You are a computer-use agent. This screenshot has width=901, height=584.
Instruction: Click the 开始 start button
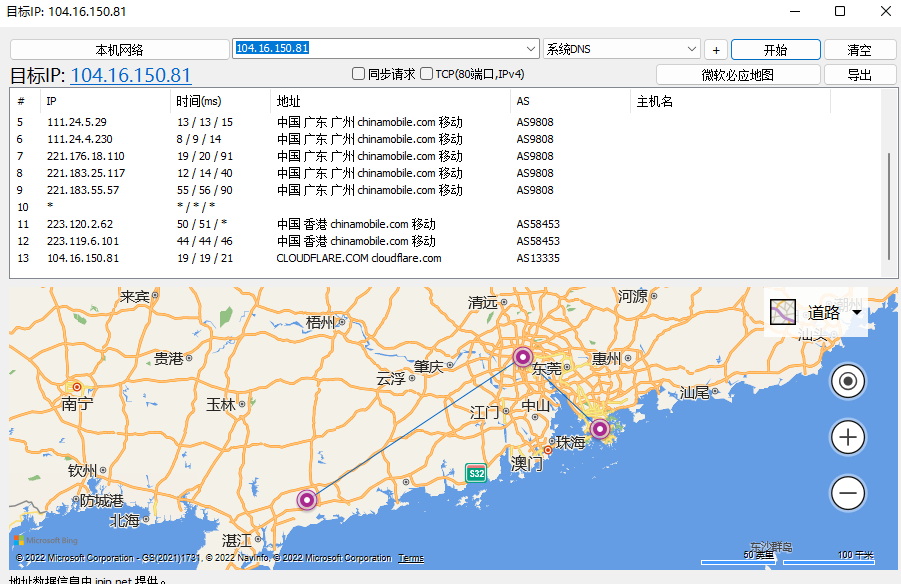tap(775, 50)
